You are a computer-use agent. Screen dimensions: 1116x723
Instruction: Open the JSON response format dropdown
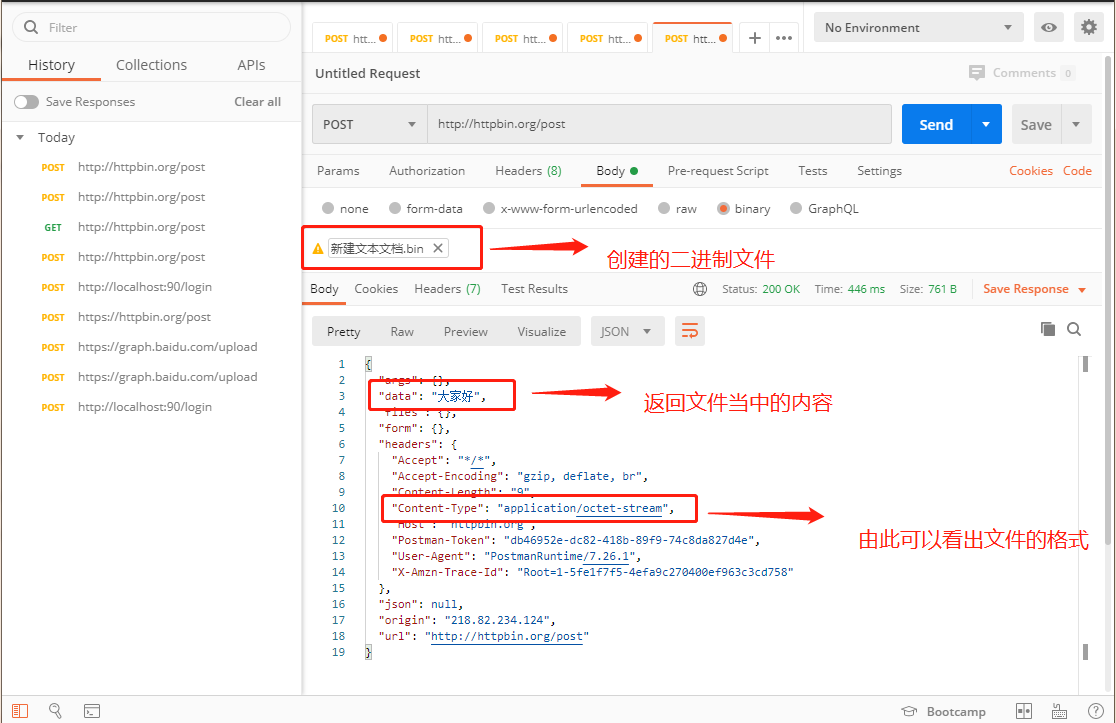point(627,331)
